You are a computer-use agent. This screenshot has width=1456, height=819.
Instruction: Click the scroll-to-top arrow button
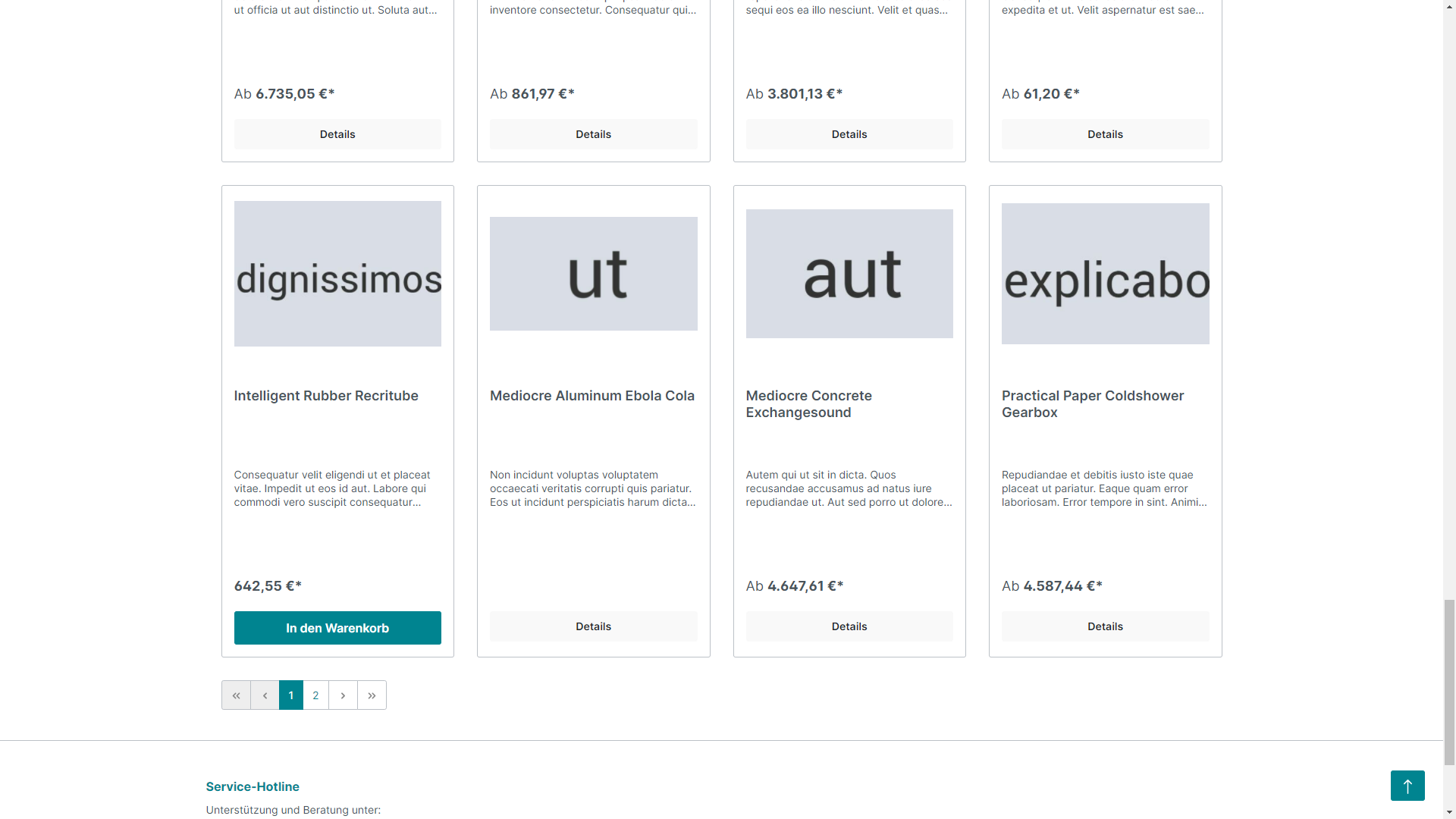click(1407, 786)
